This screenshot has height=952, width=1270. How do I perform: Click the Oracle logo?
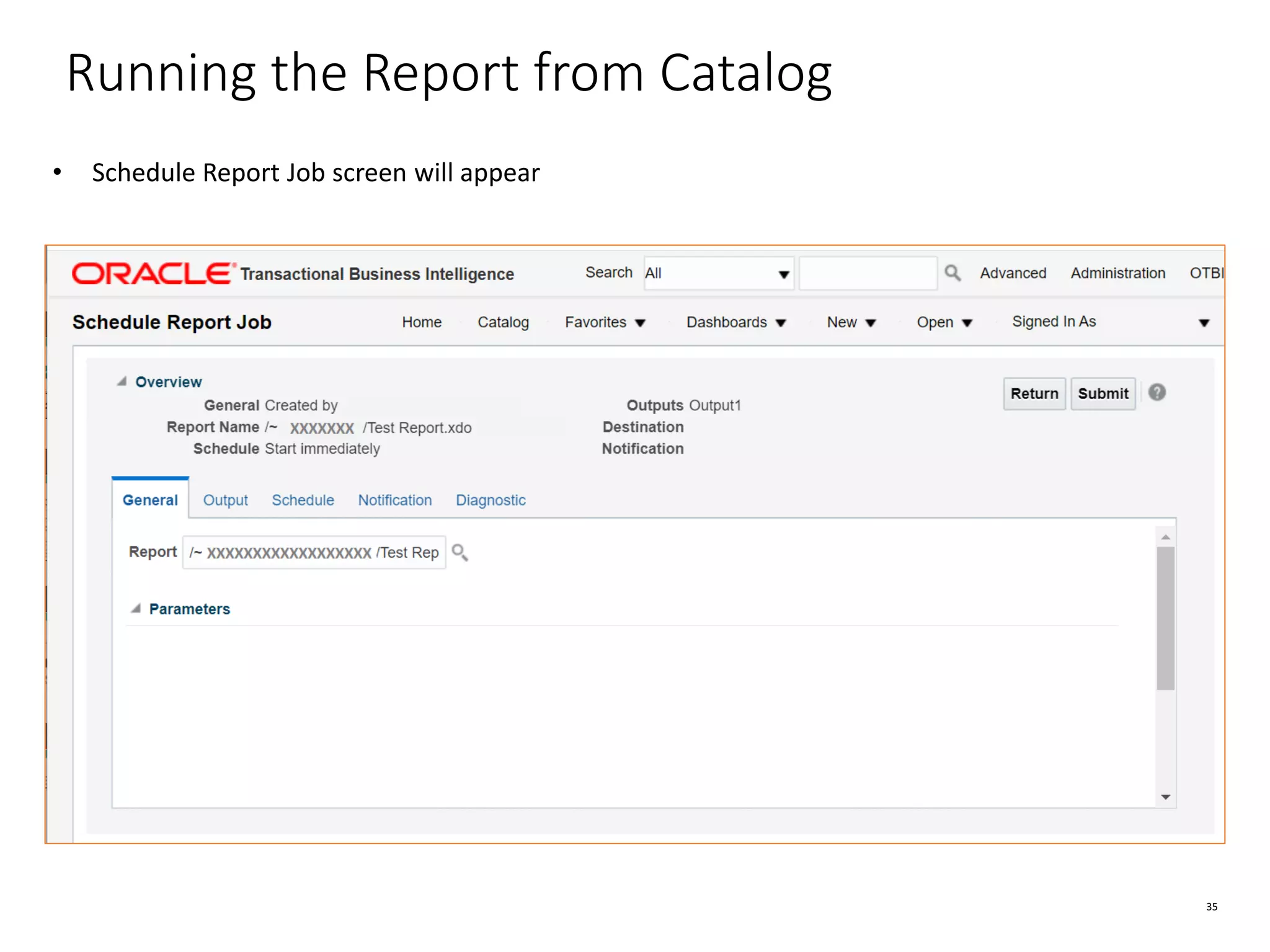[154, 273]
